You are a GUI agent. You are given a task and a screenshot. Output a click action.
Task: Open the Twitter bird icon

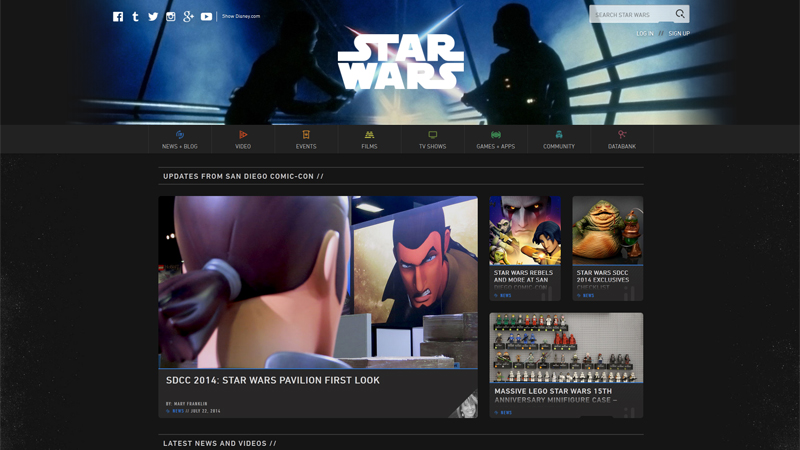tap(153, 17)
